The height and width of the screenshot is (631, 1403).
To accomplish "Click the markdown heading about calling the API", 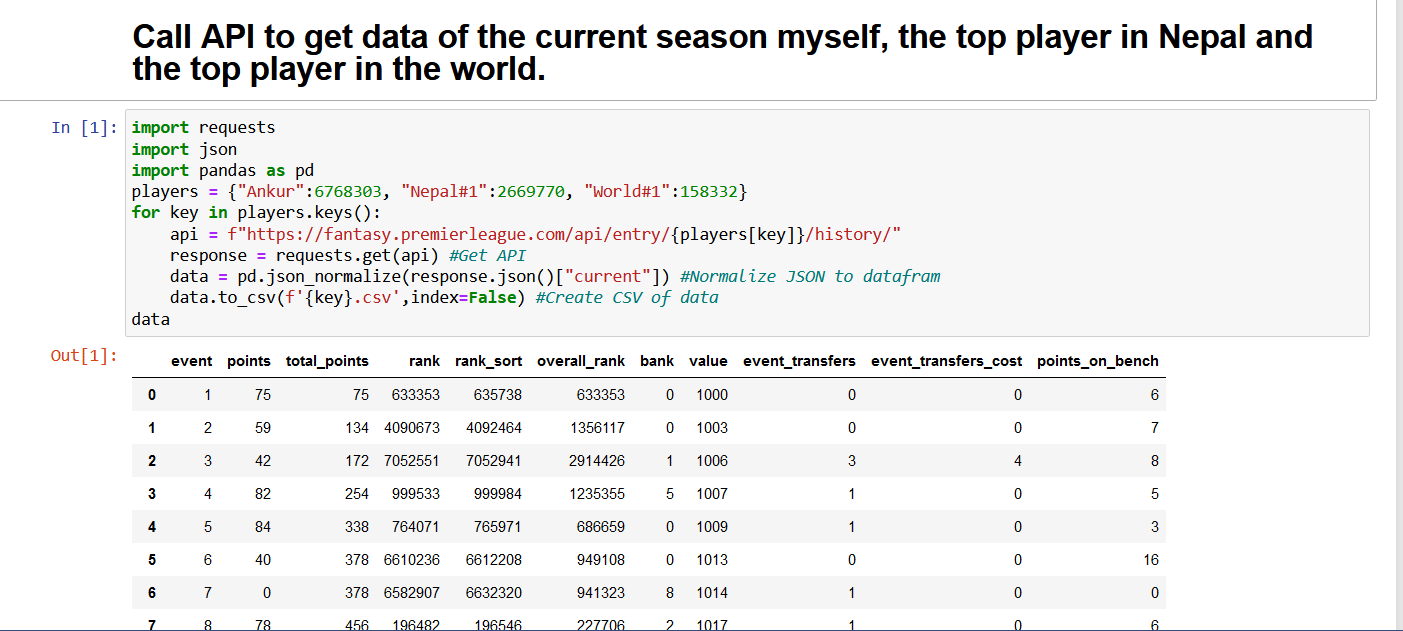I will tap(722, 53).
